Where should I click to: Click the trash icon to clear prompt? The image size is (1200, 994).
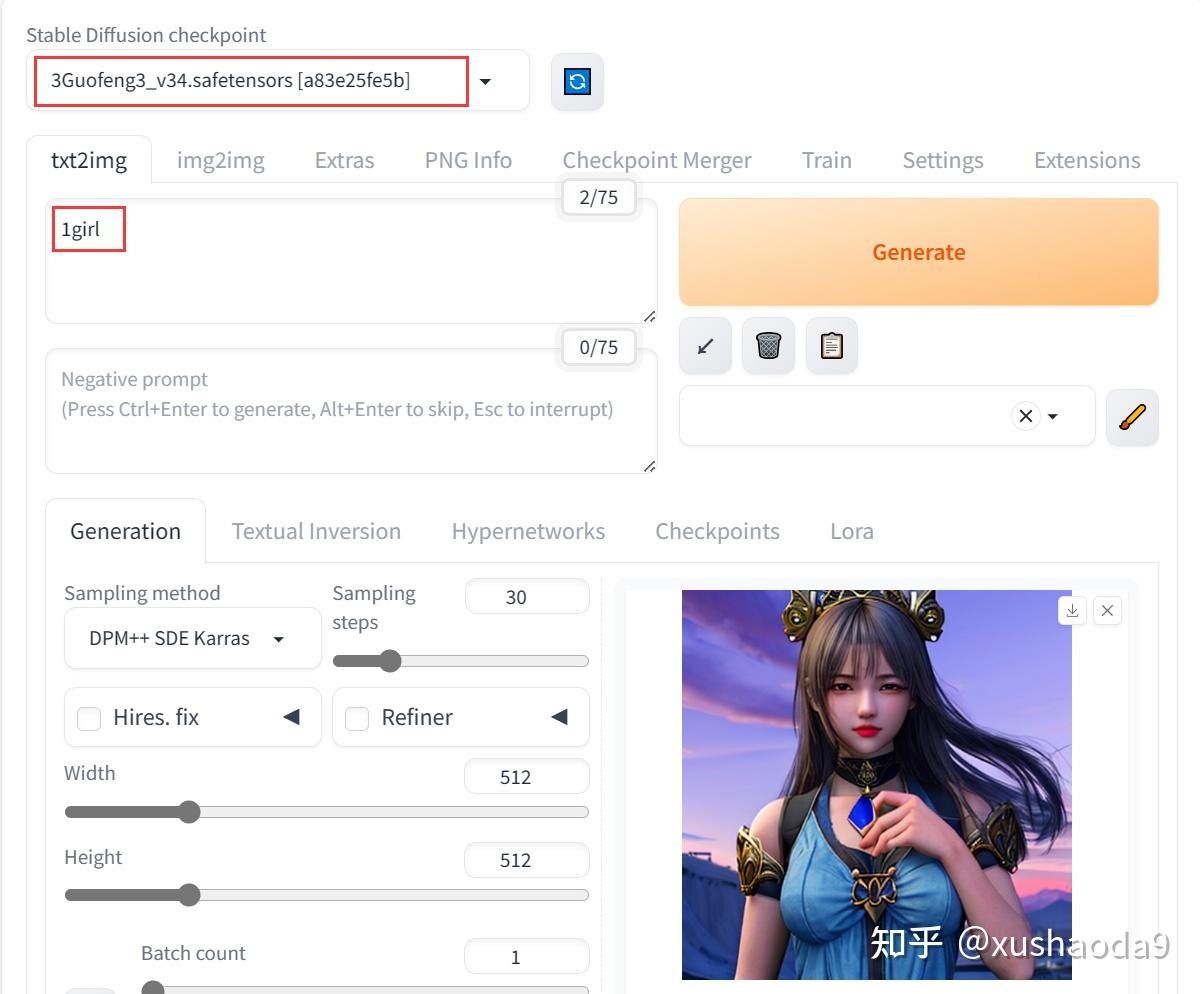(x=768, y=346)
